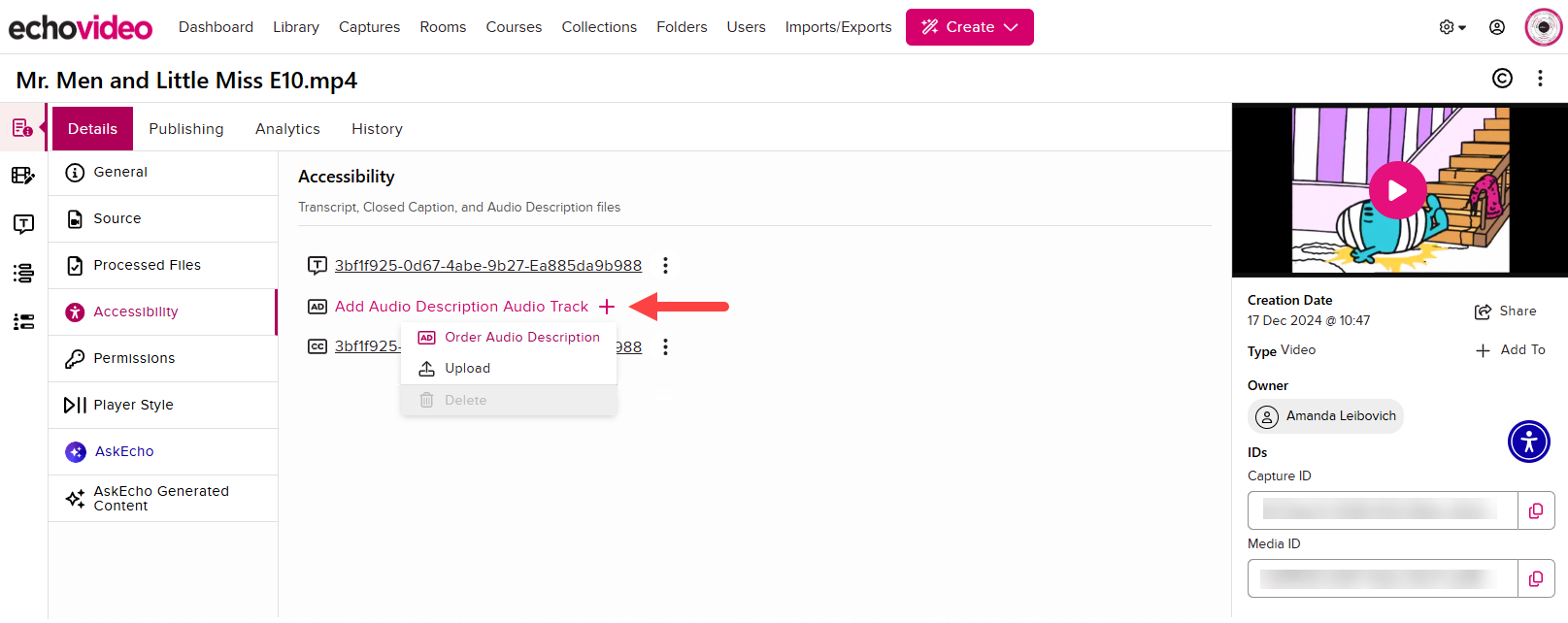Screen dimensions: 1568x623
Task: Open the Library page
Action: [x=296, y=27]
